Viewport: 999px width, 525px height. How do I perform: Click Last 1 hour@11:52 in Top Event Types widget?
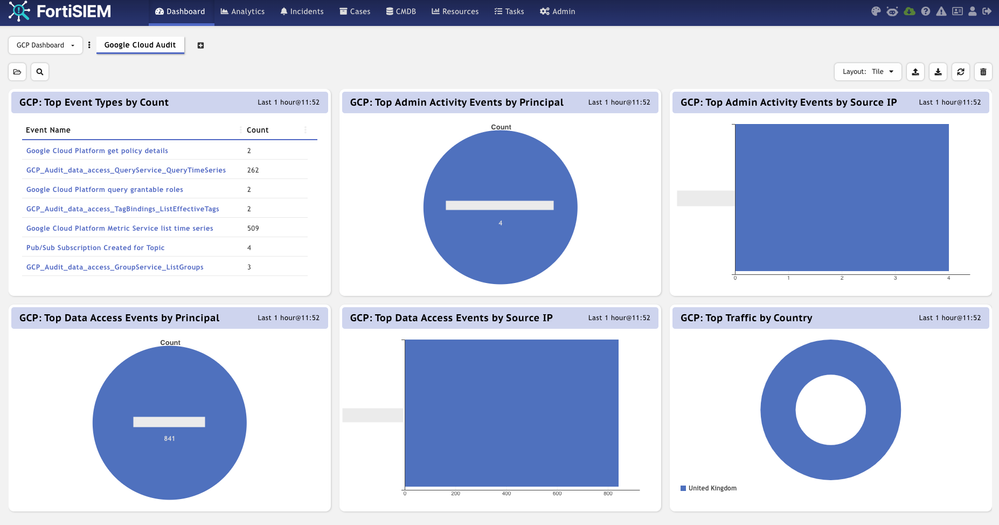pos(289,102)
